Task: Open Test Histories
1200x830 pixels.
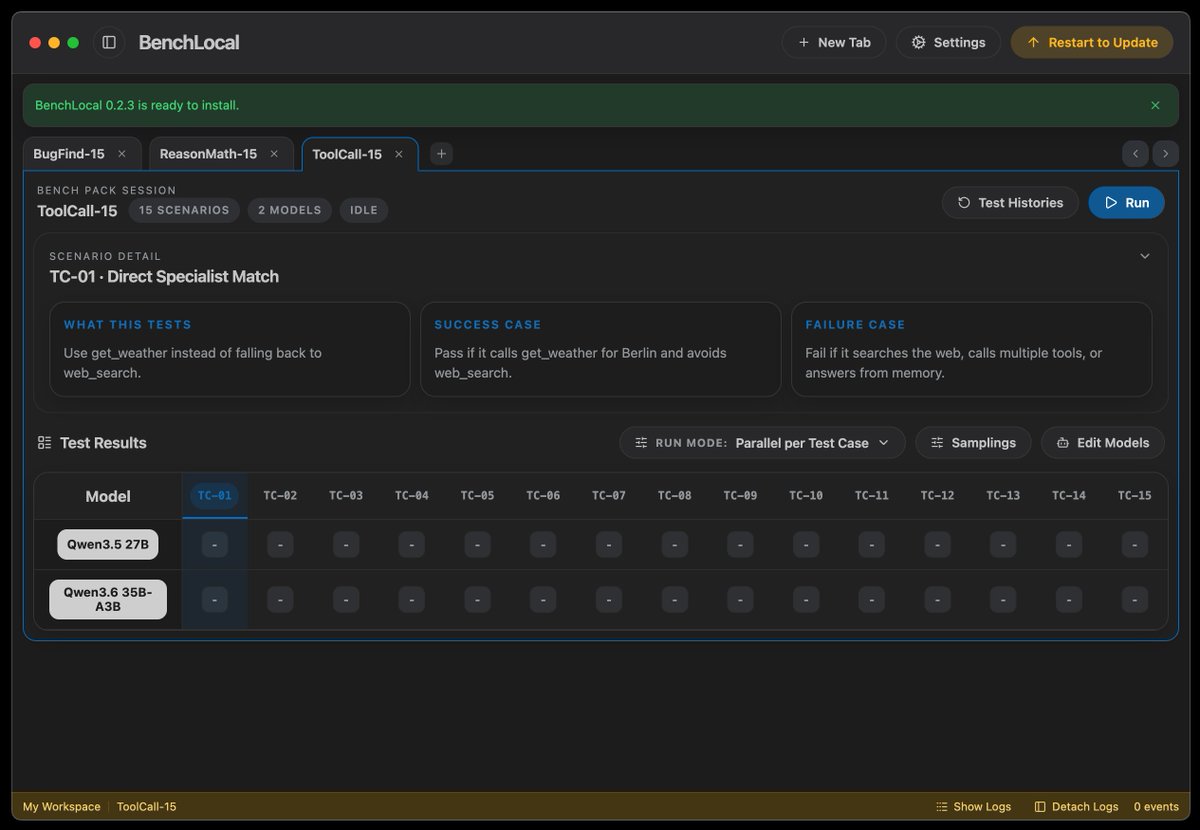Action: coord(1010,202)
